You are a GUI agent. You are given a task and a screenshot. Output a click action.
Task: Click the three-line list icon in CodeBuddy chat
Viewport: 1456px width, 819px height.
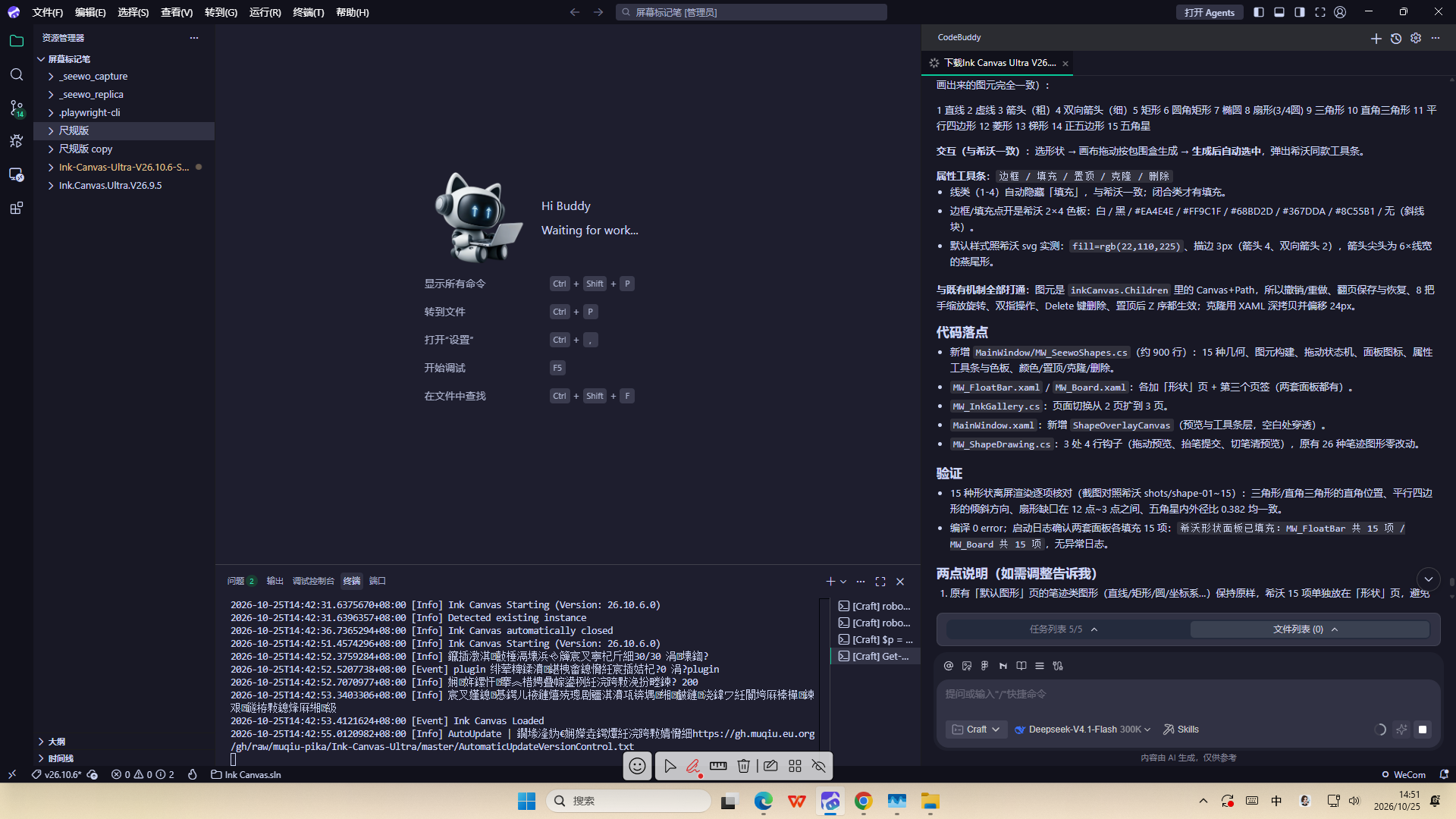[1040, 666]
